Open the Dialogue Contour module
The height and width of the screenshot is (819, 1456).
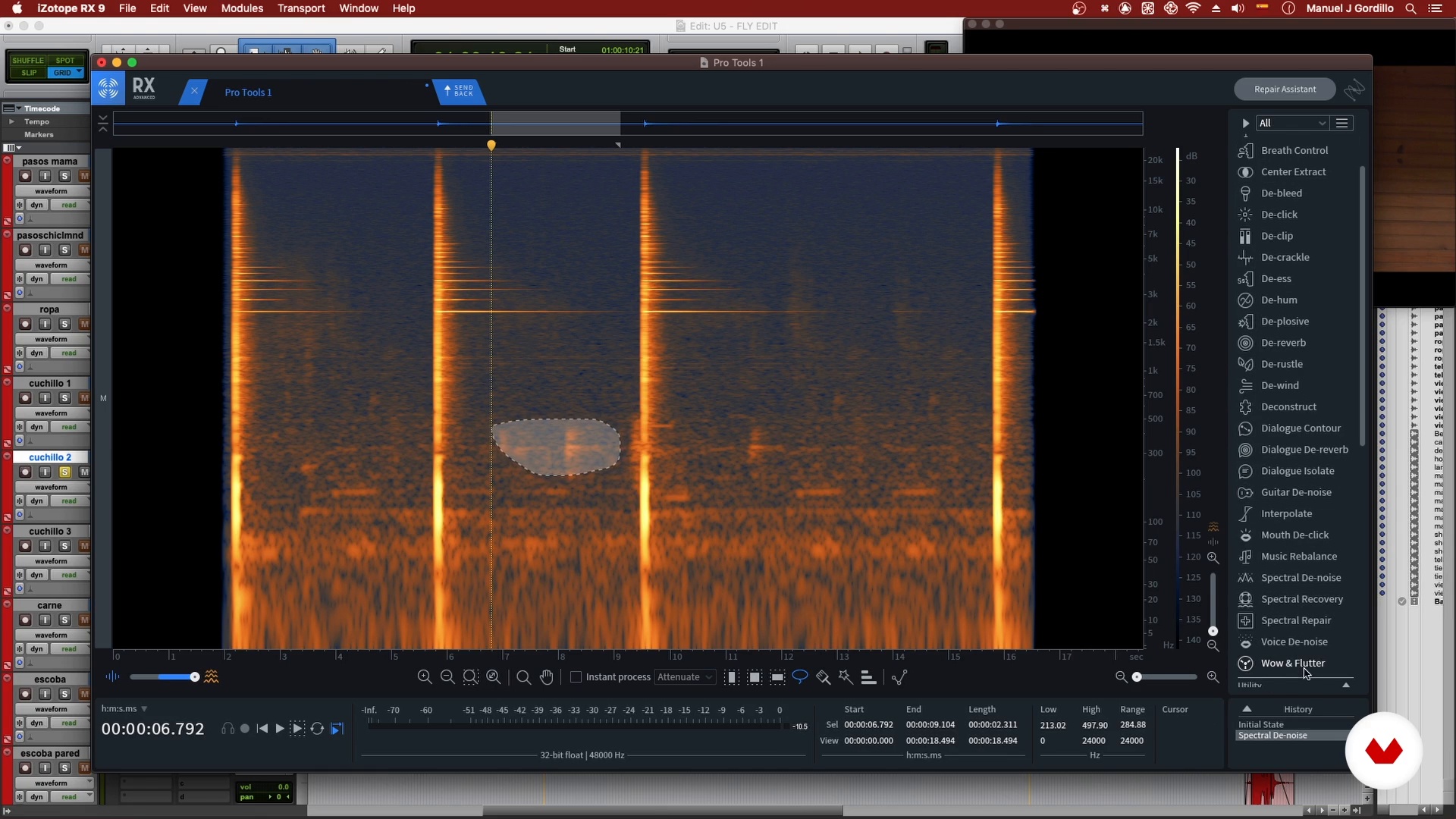(1301, 428)
